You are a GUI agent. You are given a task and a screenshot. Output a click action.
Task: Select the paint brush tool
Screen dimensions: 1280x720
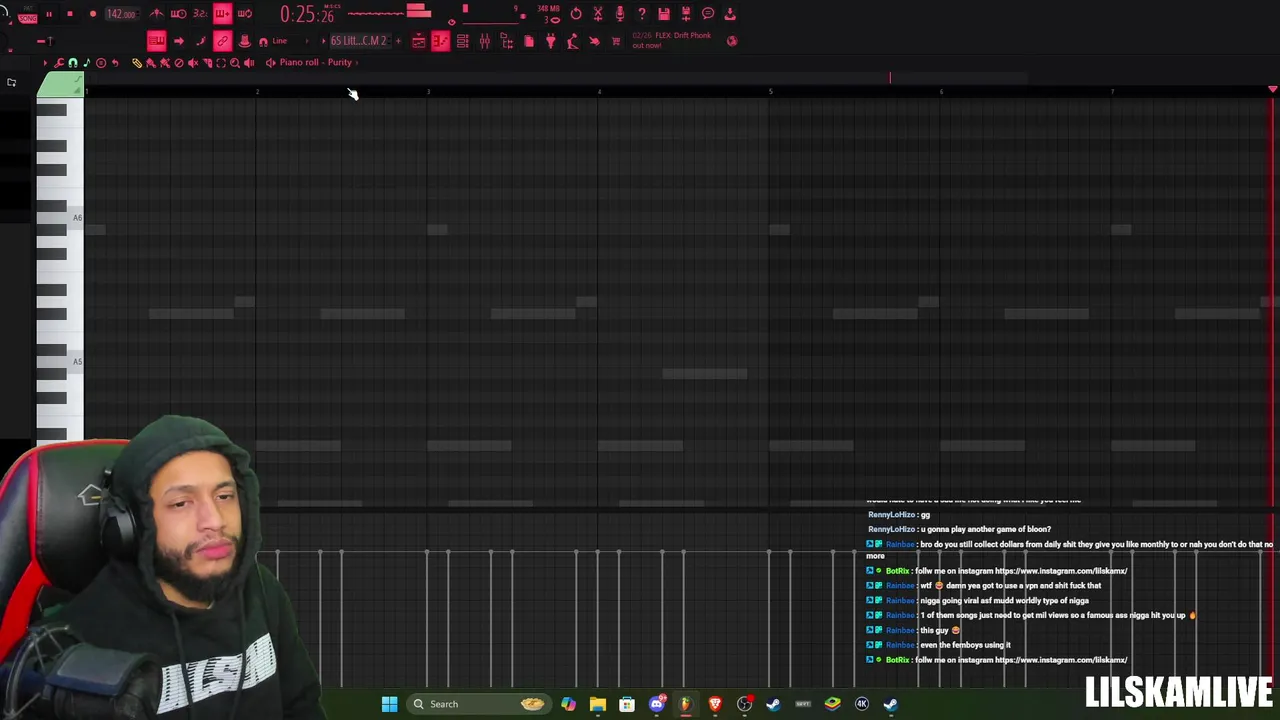coord(151,62)
